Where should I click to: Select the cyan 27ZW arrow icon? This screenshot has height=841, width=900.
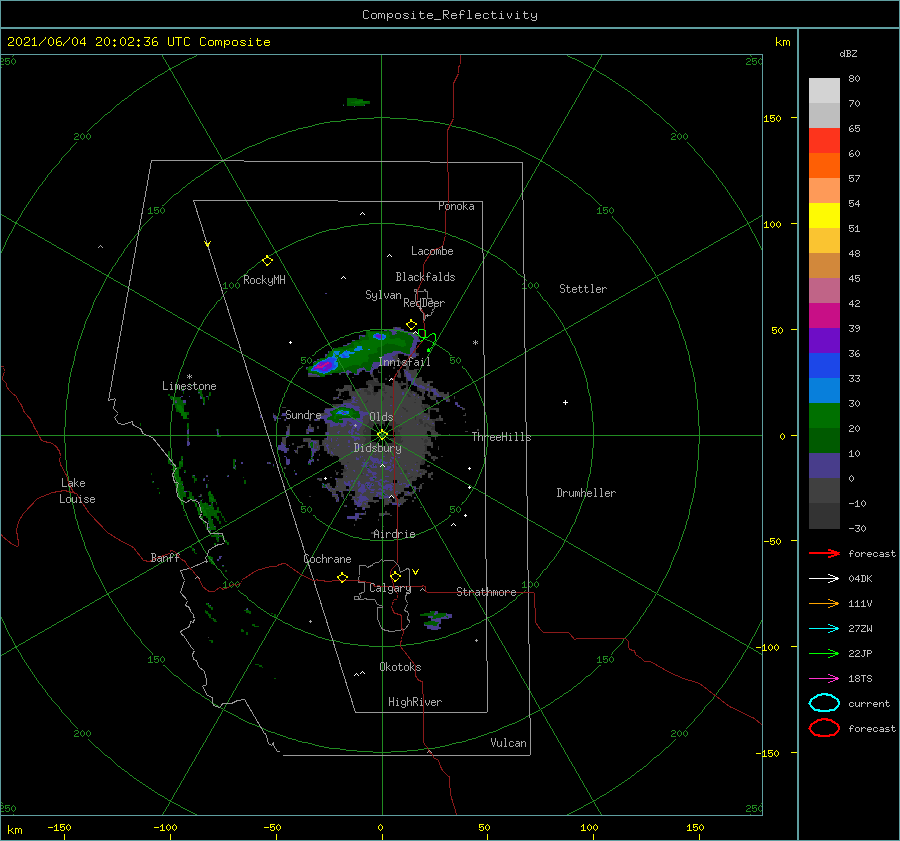pos(824,629)
